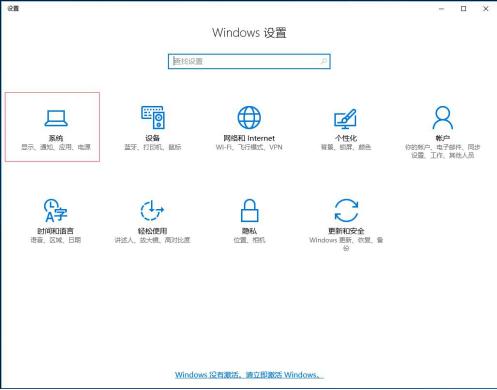Open the 轻松使用 (Ease of Access) icon
This screenshot has height=390, width=497.
click(x=152, y=210)
